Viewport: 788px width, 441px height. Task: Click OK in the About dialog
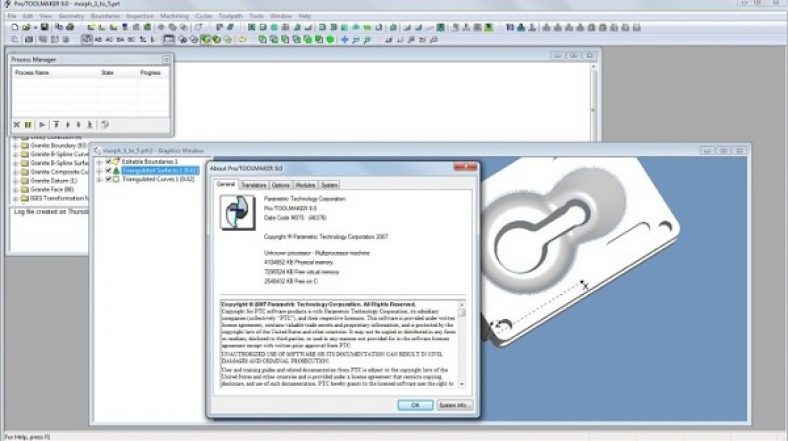pyautogui.click(x=415, y=405)
